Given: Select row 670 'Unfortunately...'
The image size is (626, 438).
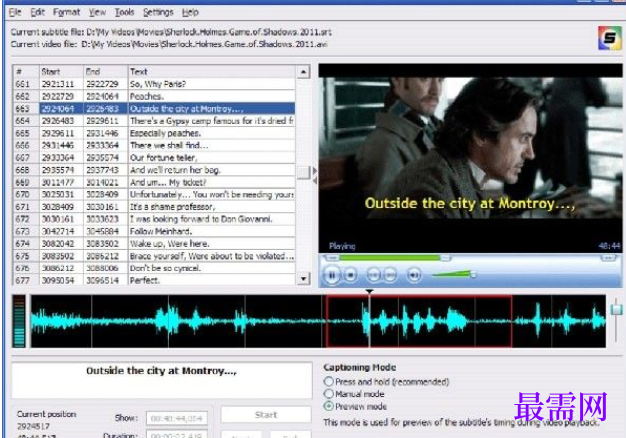Looking at the screenshot, I should click(x=154, y=194).
